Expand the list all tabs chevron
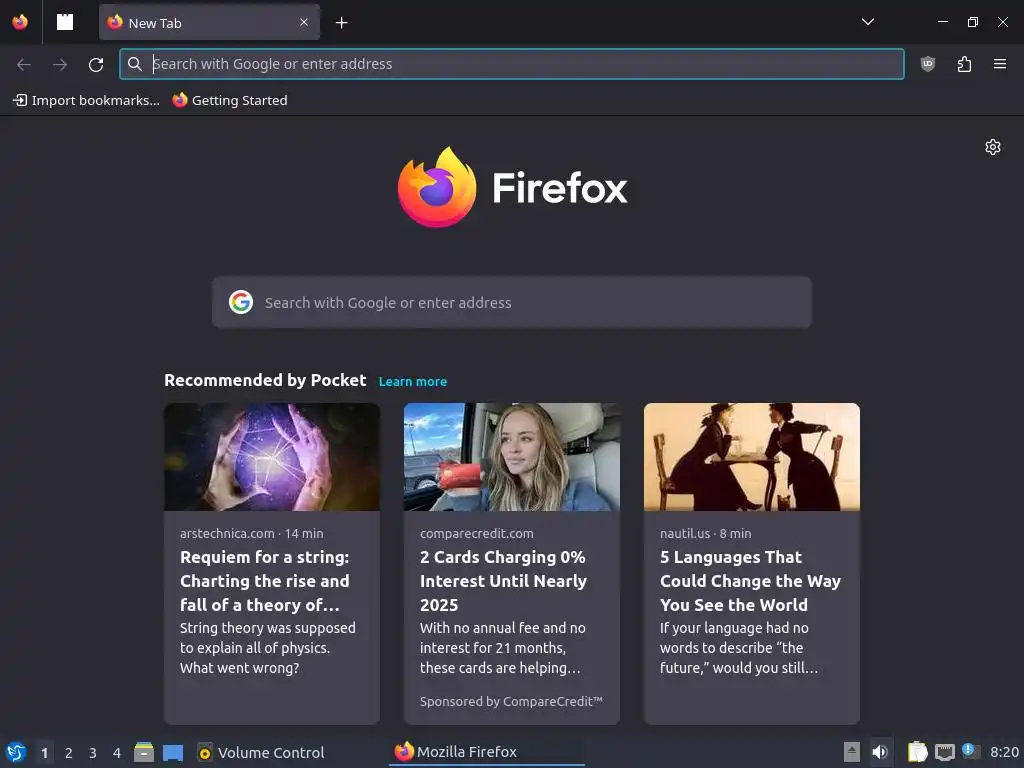 click(x=867, y=22)
